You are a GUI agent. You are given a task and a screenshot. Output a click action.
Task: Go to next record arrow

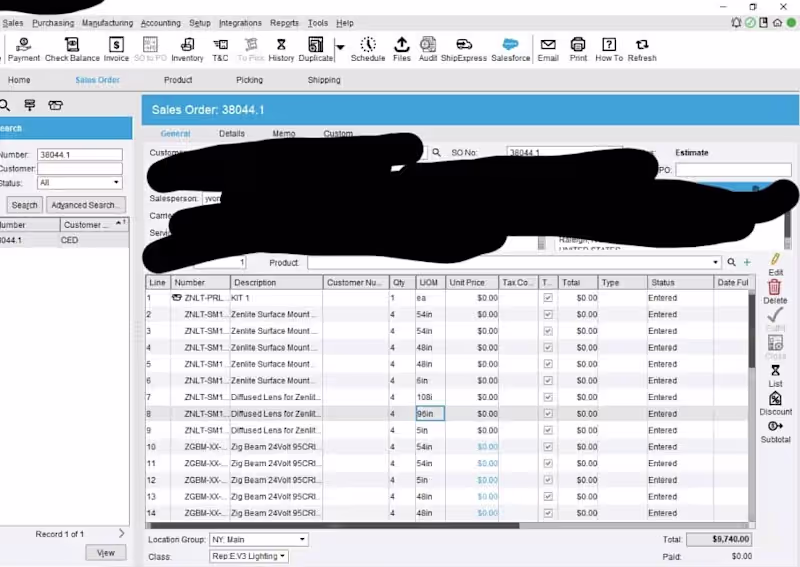click(x=121, y=533)
